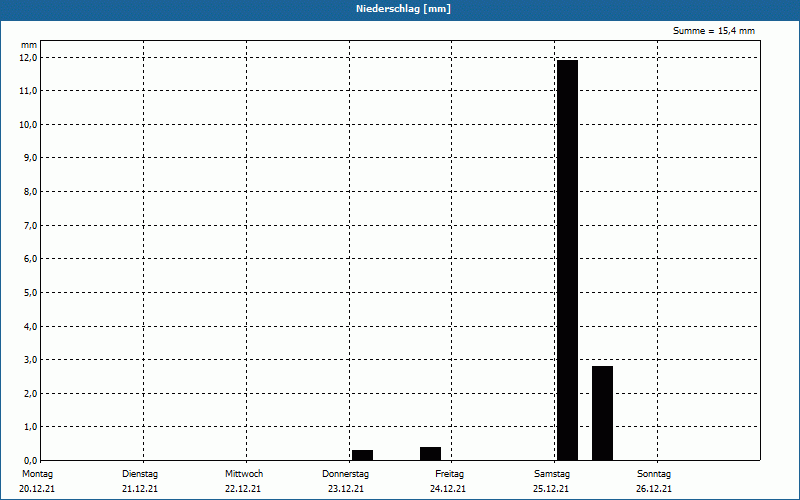
Task: Click the 3,0 y-axis value
Action: click(x=30, y=360)
